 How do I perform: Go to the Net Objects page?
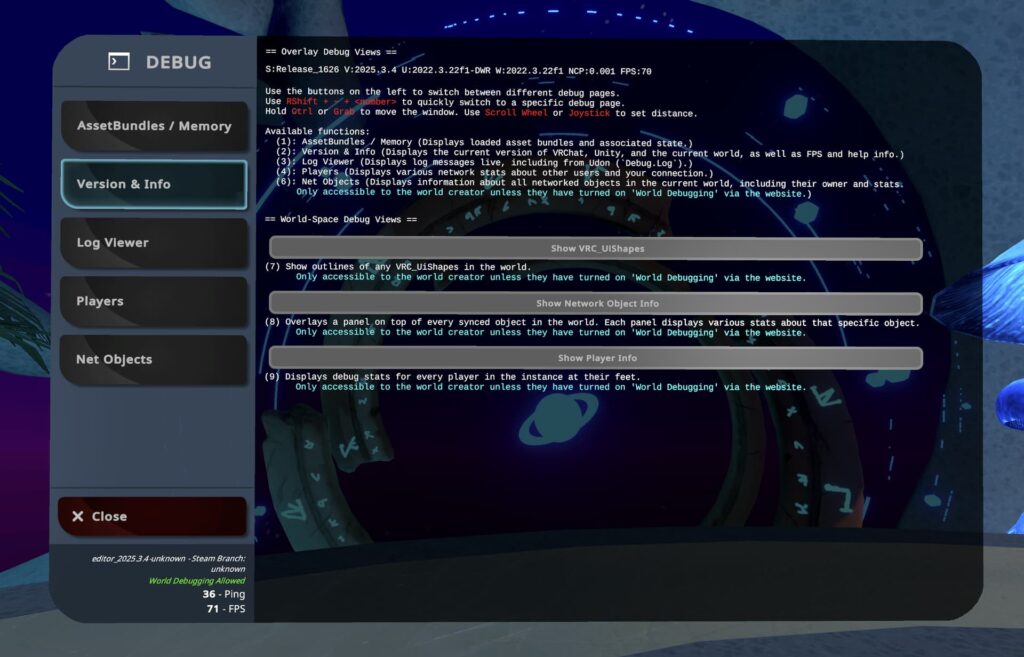154,359
